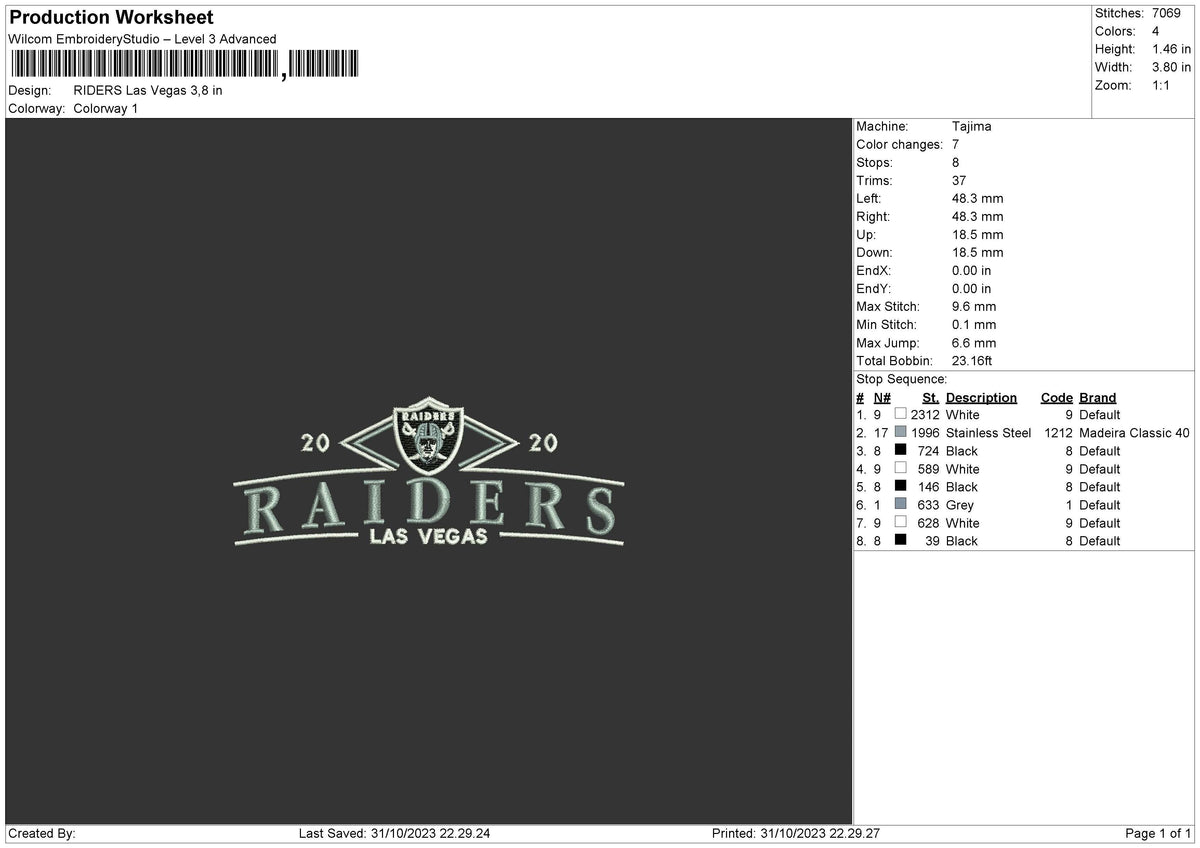Click the Total Bobbin value 23.16ft
The width and height of the screenshot is (1200, 848).
pos(972,360)
